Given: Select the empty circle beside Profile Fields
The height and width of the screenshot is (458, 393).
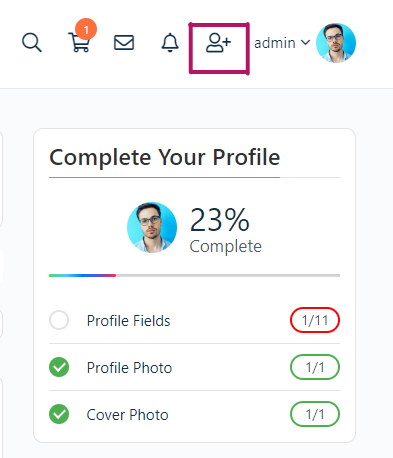Looking at the screenshot, I should click(x=59, y=320).
